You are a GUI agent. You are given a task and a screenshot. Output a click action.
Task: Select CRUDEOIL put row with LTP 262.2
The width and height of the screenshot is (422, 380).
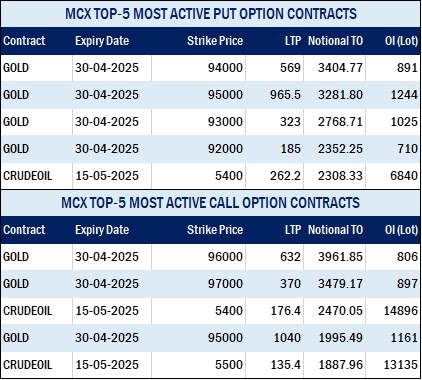(x=211, y=176)
